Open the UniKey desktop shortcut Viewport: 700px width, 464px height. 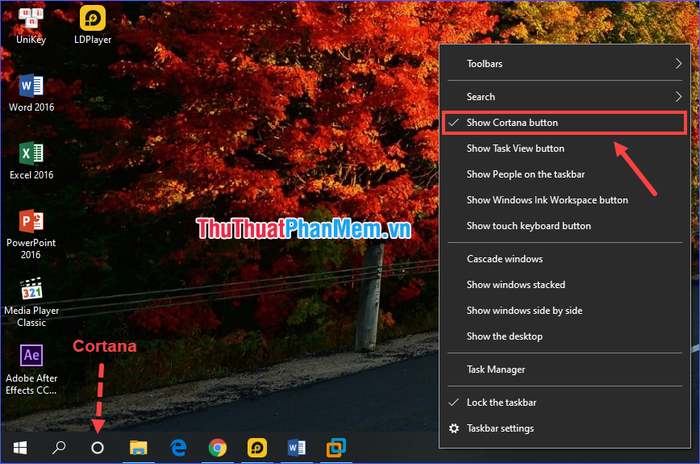tap(31, 26)
